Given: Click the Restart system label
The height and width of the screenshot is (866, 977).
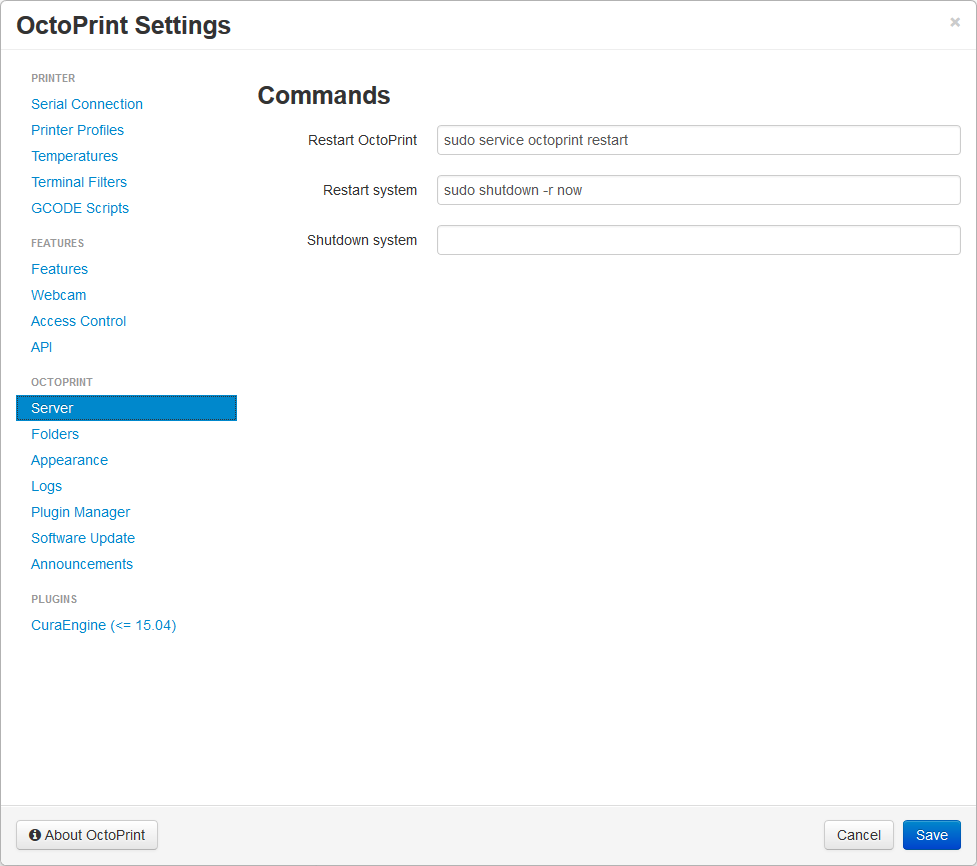Looking at the screenshot, I should point(370,190).
